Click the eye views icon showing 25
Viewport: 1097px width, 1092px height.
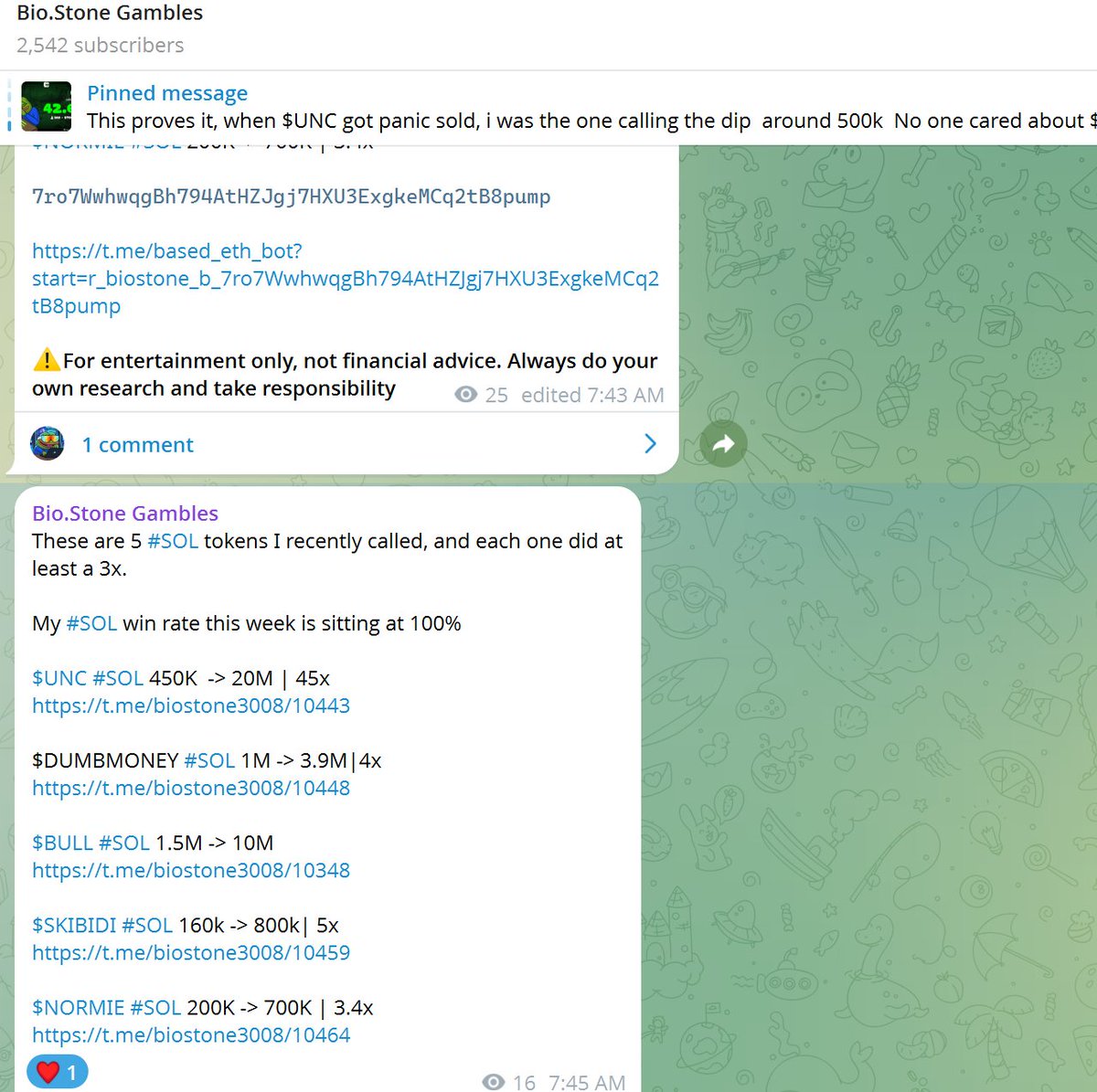point(466,394)
